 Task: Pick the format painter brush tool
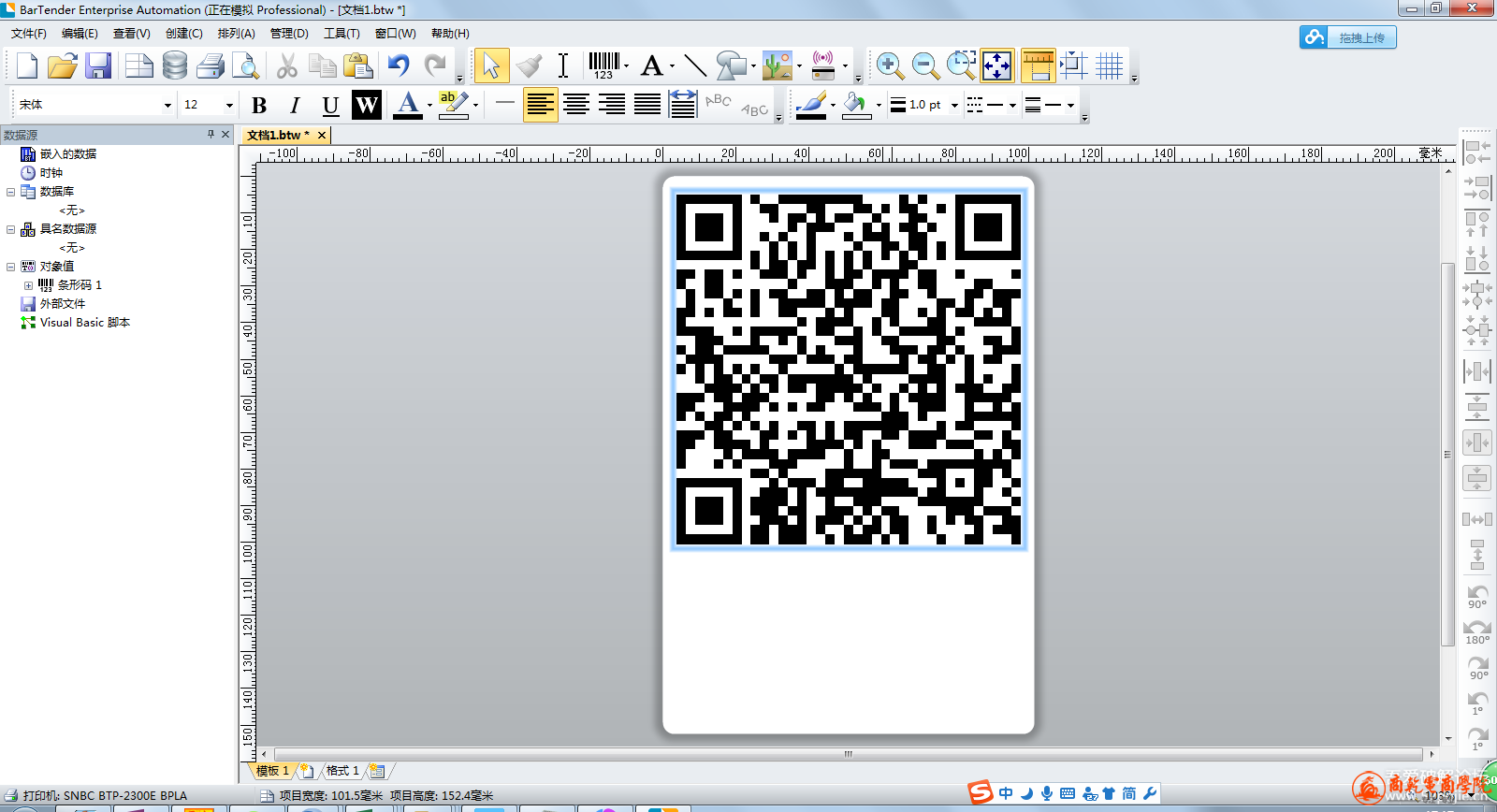[529, 65]
